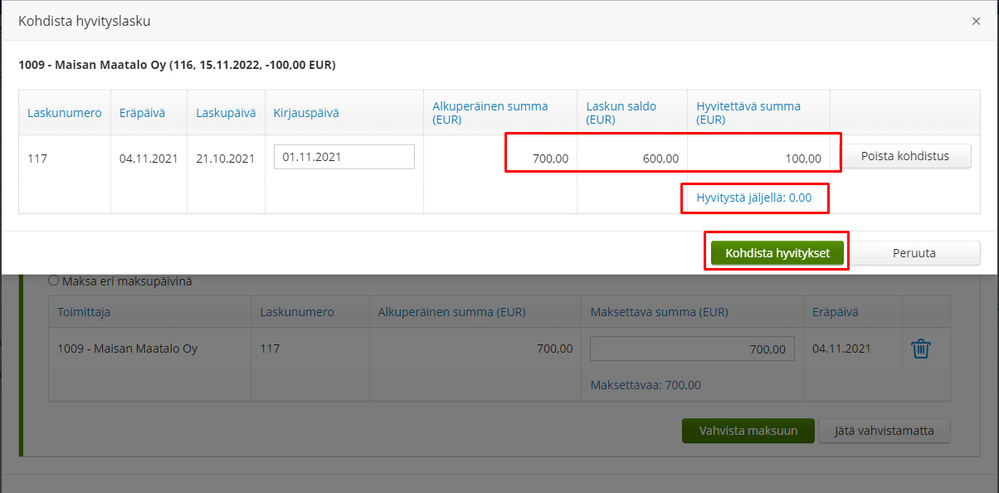Click the Maksettava summa 700,00 input
Screen dimensions: 999x493
[693, 349]
